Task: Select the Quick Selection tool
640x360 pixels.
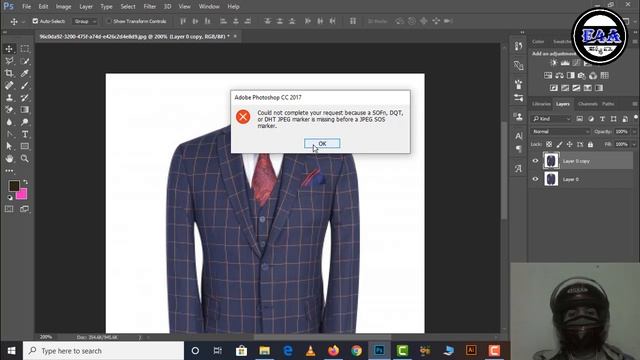Action: [24, 61]
